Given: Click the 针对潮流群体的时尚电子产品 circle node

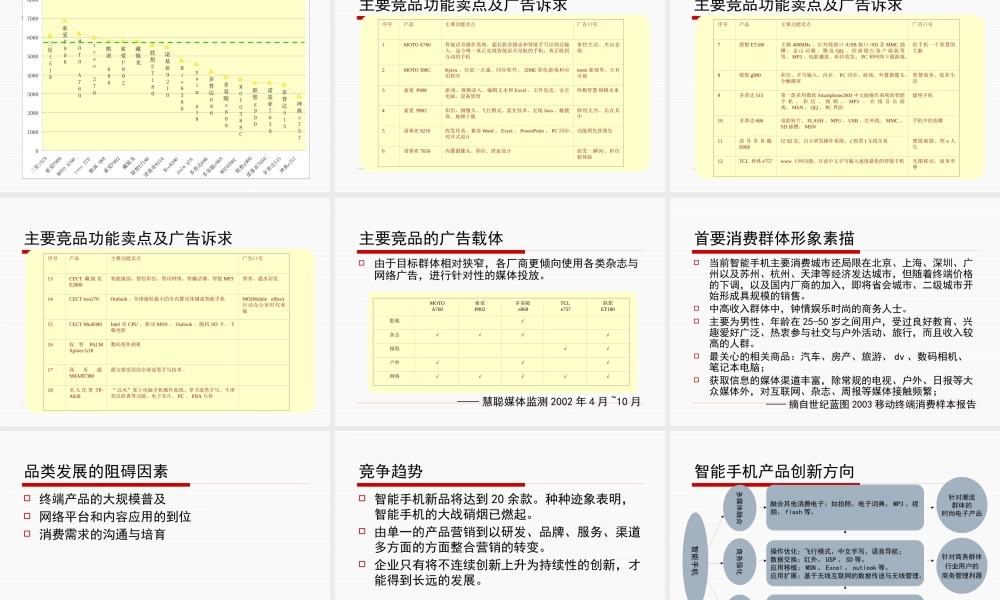Looking at the screenshot, I should pos(962,505).
